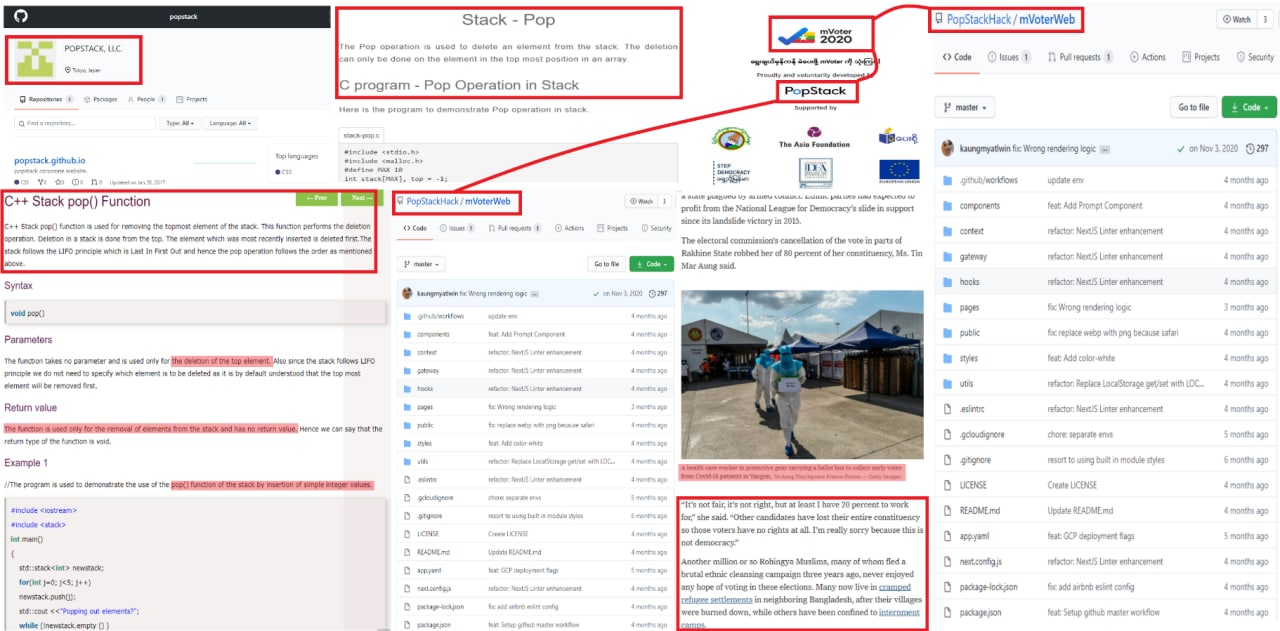Screen dimensions: 1280x631
Task: Click the 'void pop()' syntax code text
Action: [x=28, y=314]
